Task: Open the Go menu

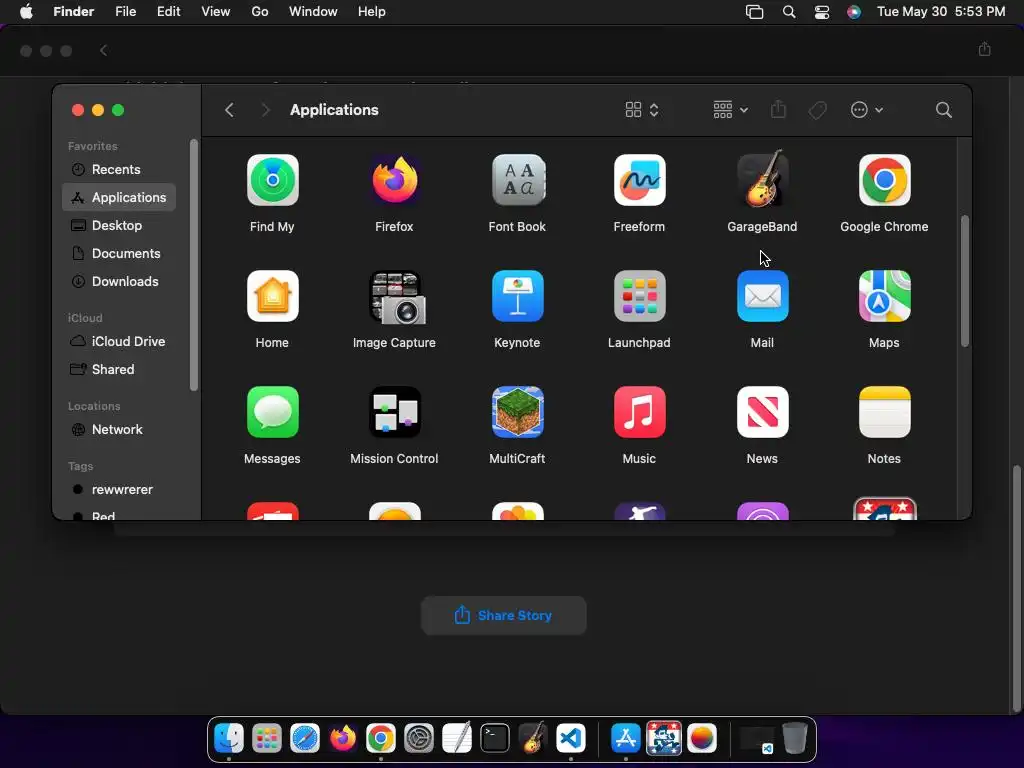Action: (x=260, y=12)
